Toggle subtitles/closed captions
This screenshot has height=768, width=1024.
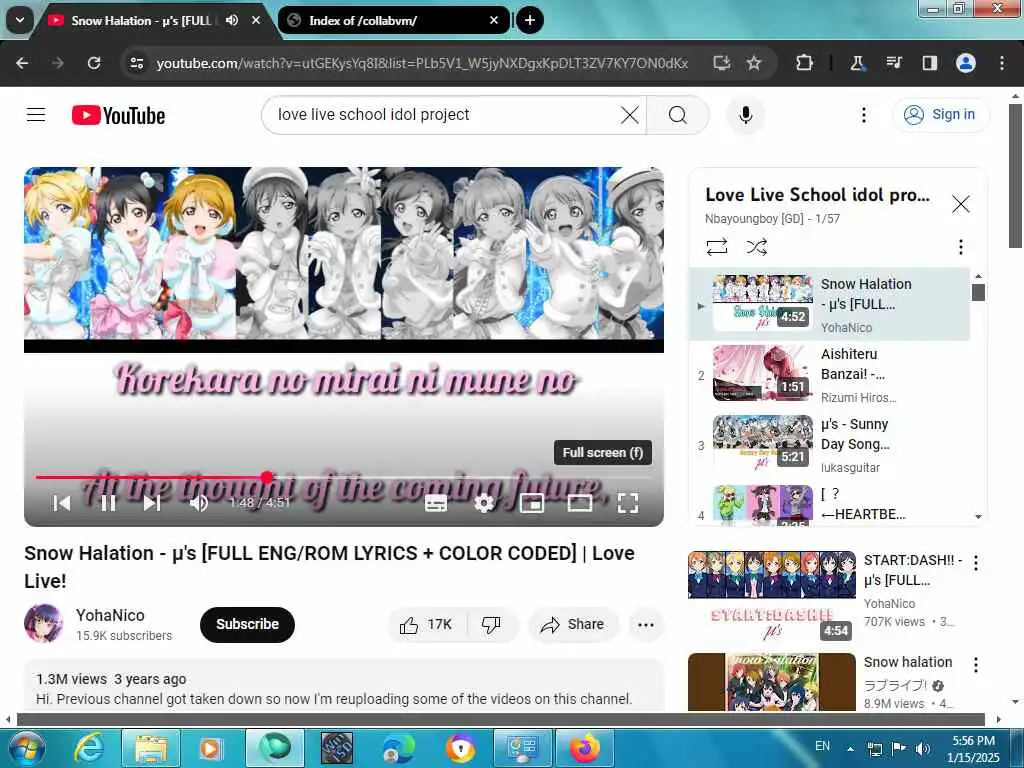coord(436,504)
